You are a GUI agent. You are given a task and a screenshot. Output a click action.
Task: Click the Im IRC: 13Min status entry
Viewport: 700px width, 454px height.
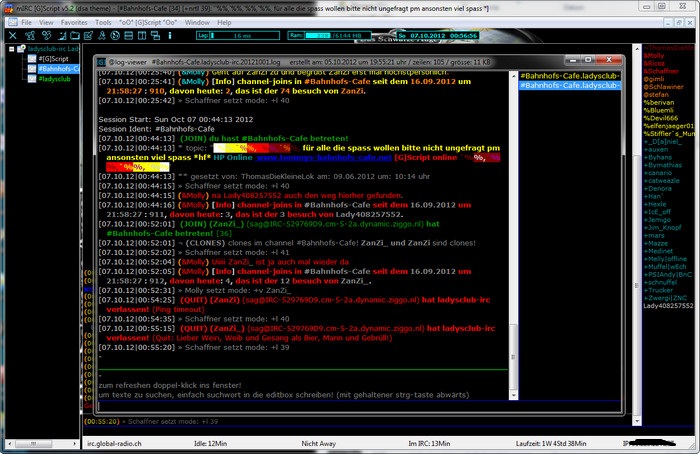pyautogui.click(x=429, y=444)
